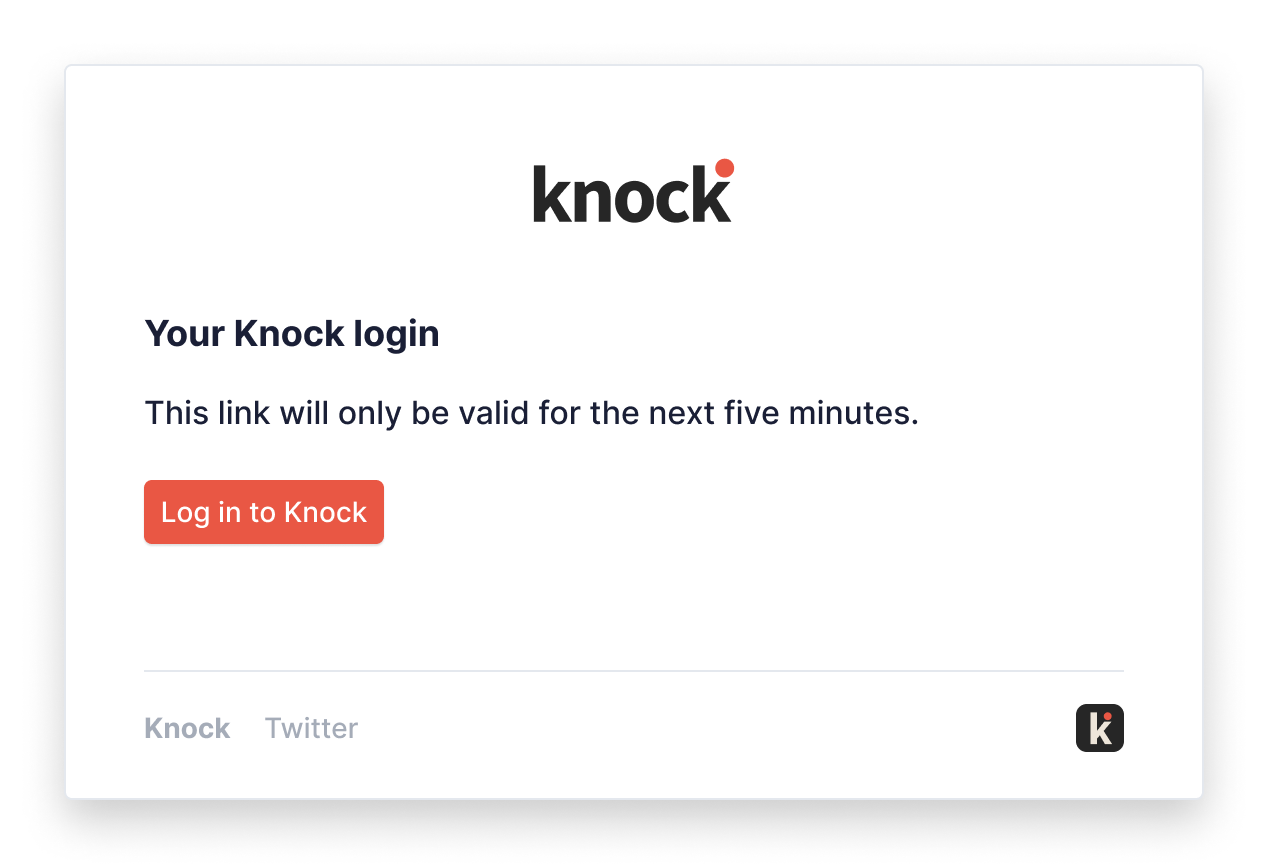Click the horizontal divider above the footer

click(633, 671)
